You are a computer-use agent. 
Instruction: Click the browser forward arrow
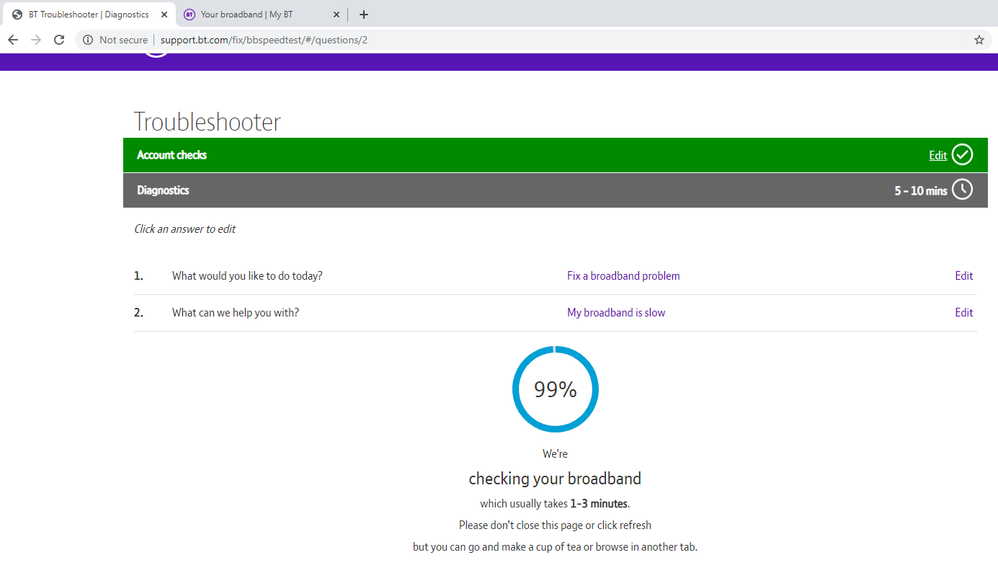36,40
